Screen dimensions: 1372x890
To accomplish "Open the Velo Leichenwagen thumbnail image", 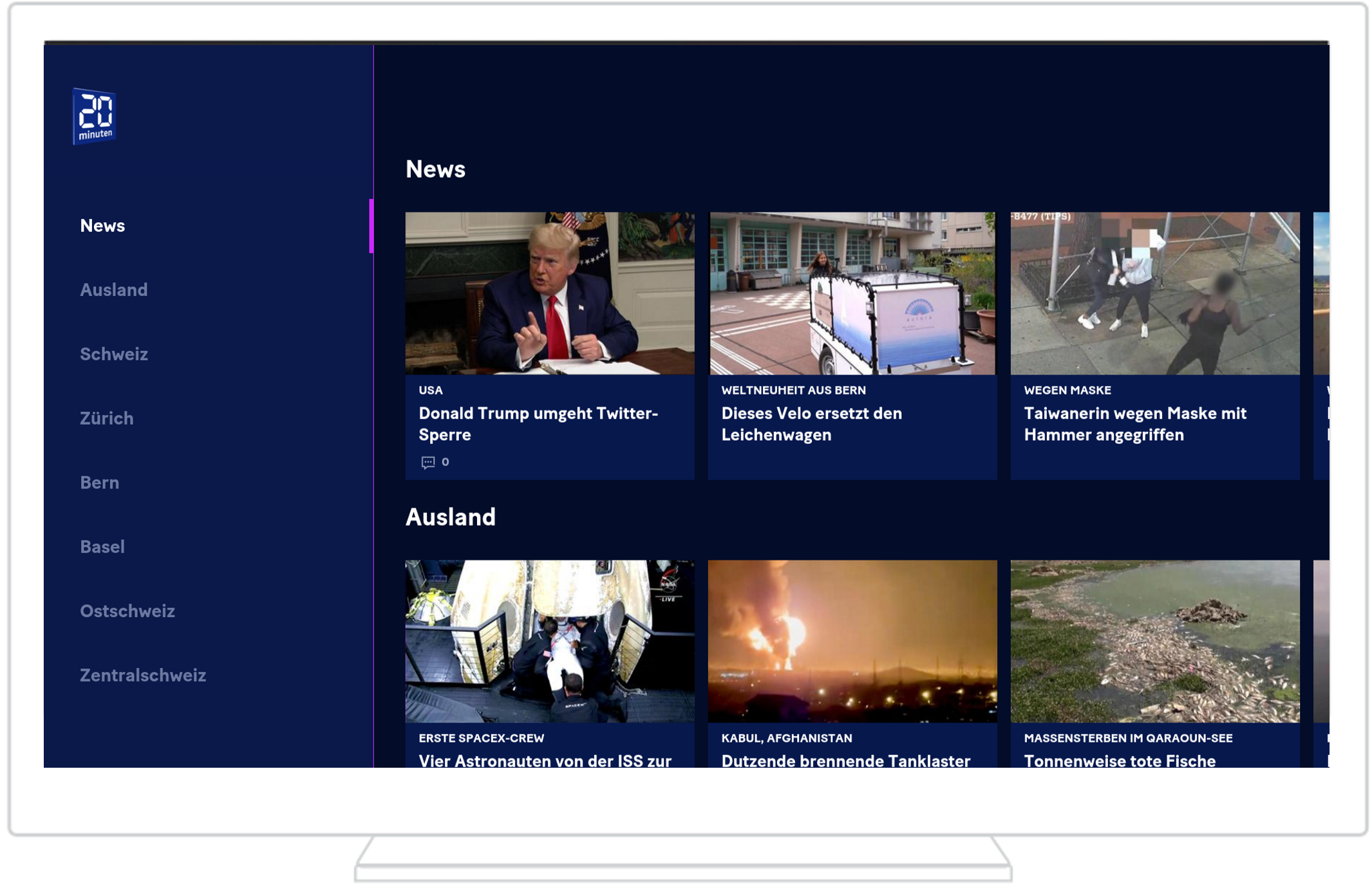I will (852, 293).
